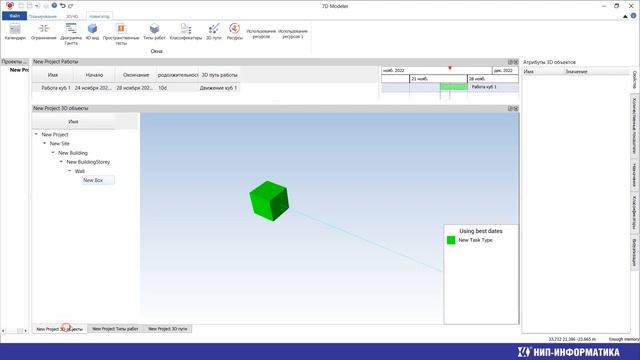640x360 pixels.
Task: Open the Свойства side tab
Action: [x=635, y=80]
